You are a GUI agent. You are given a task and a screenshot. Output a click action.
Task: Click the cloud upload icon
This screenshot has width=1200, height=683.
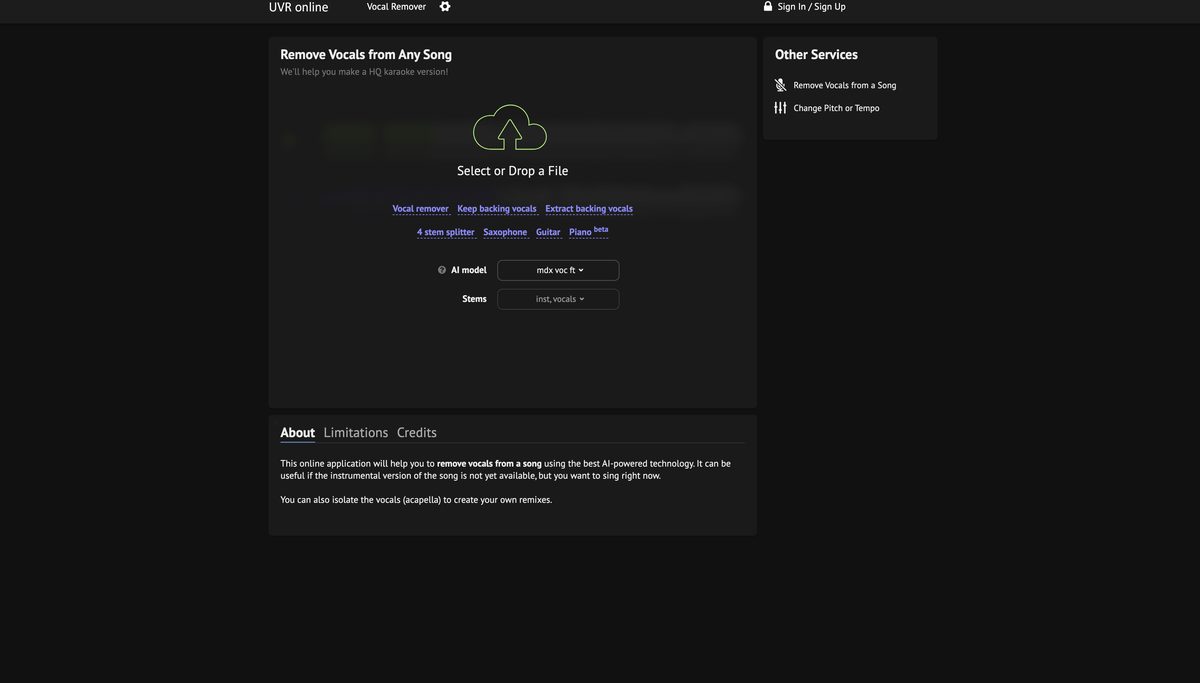tap(509, 128)
